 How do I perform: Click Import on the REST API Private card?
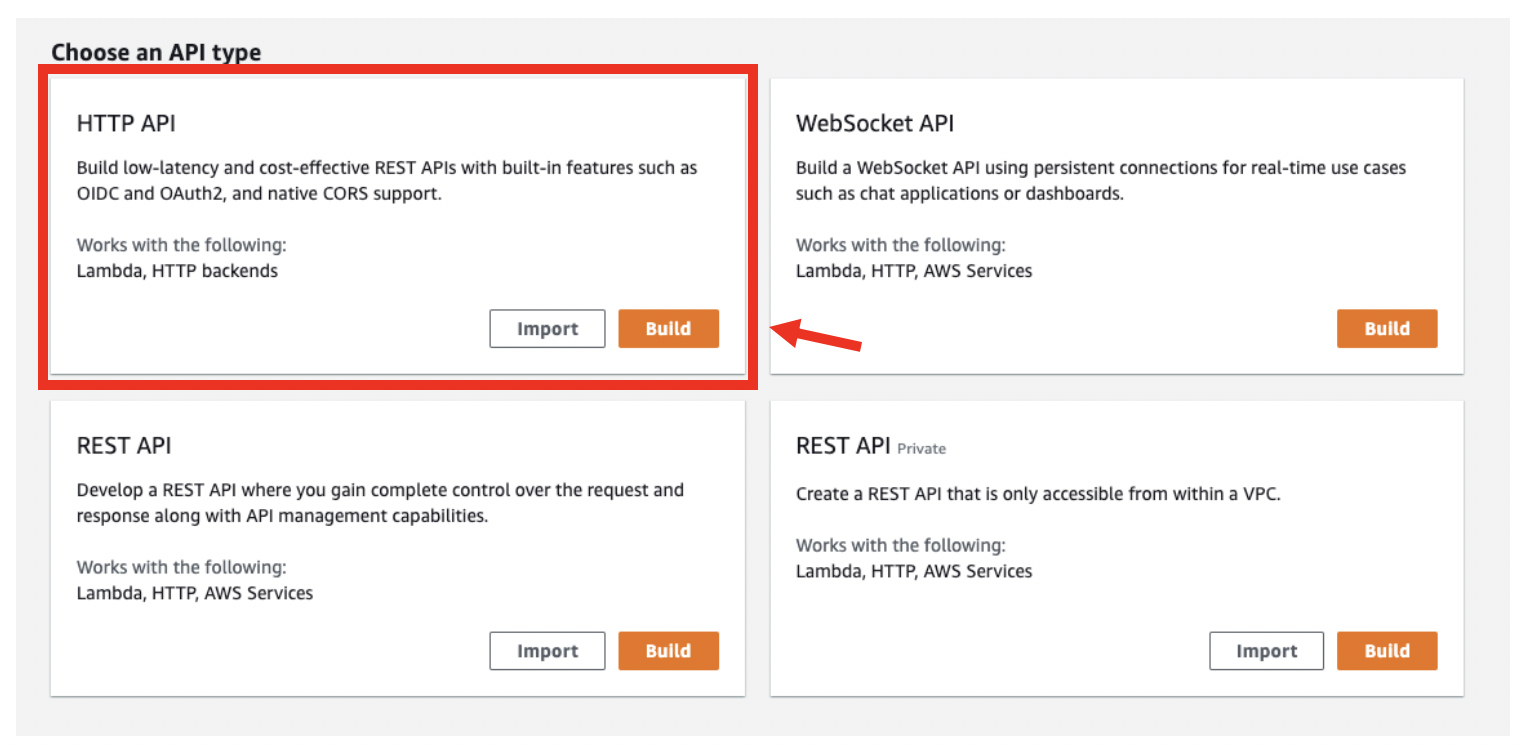click(1266, 650)
